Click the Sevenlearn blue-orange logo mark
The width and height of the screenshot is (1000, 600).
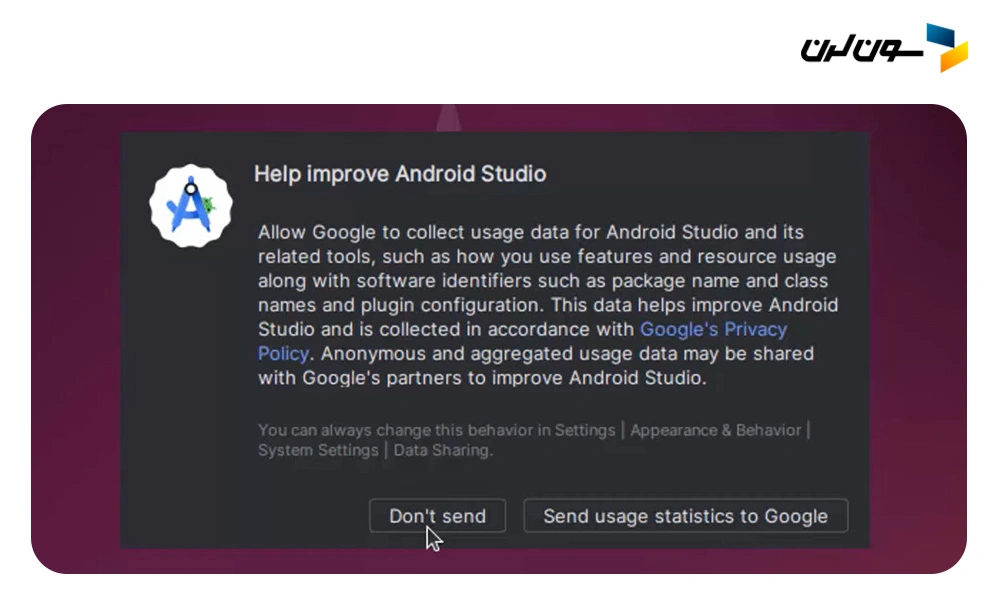pyautogui.click(x=946, y=47)
